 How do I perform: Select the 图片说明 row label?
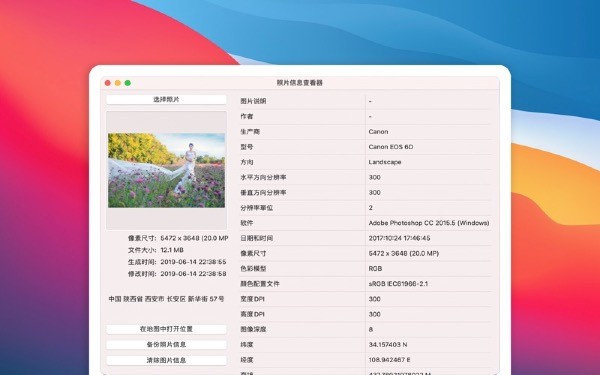[253, 101]
